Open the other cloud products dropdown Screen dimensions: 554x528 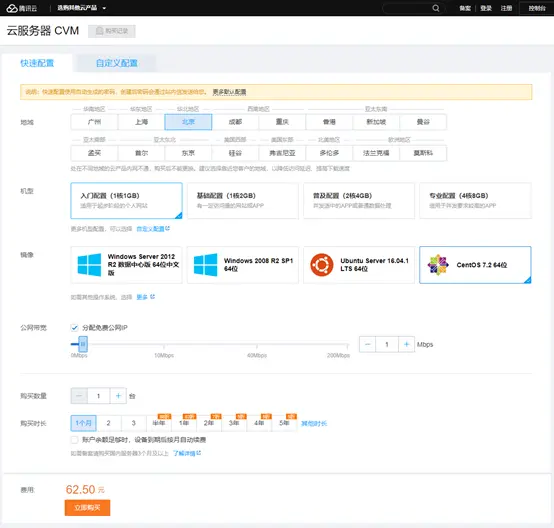pyautogui.click(x=82, y=8)
